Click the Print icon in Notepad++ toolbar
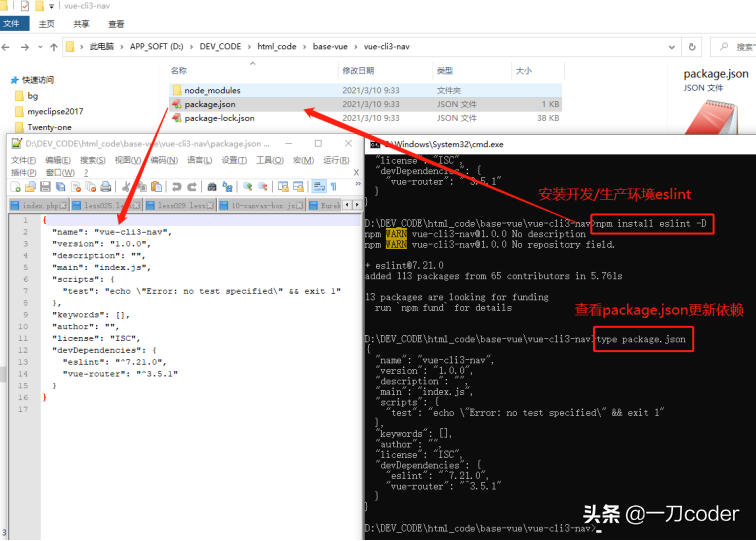The image size is (756, 541). [x=106, y=187]
